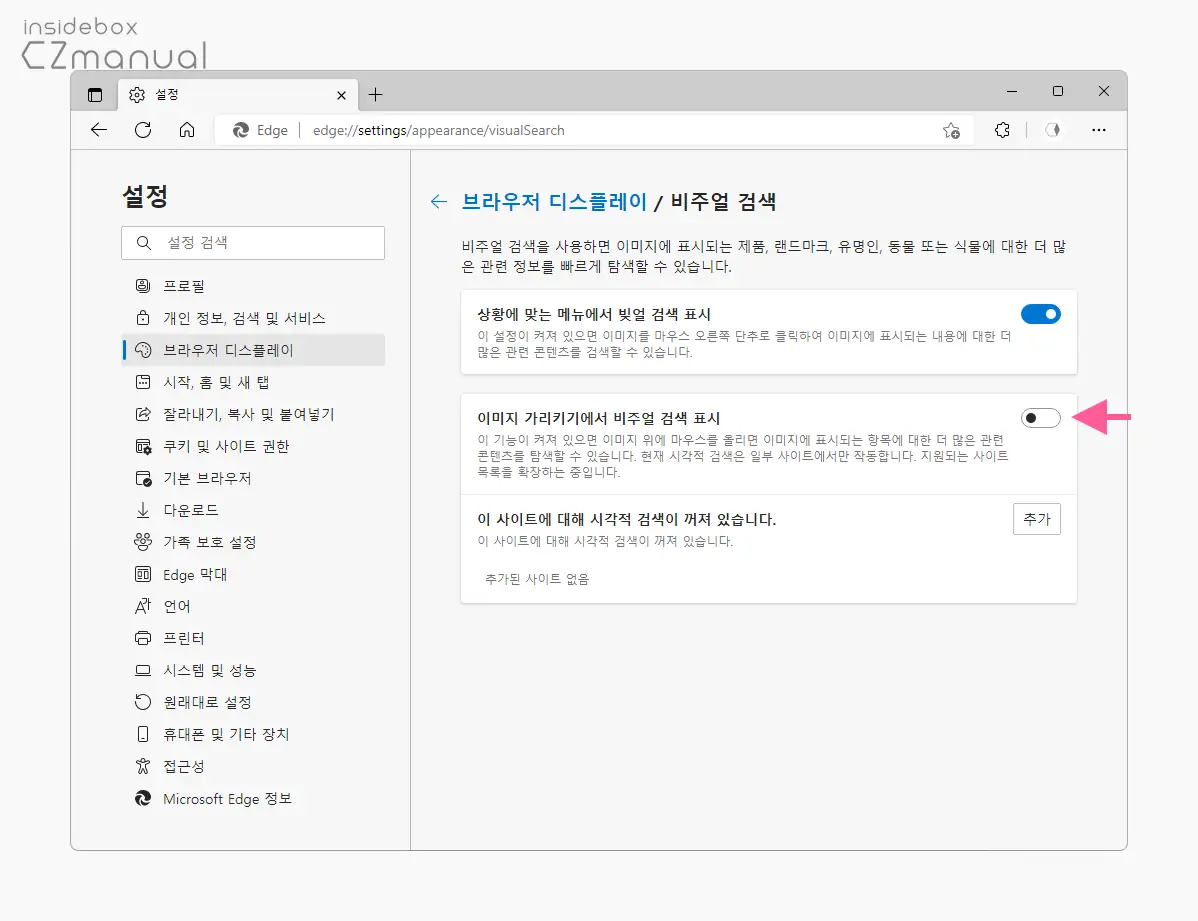Screen dimensions: 1198x921
Task: Click the Edge site identity chip
Action: coord(261,131)
